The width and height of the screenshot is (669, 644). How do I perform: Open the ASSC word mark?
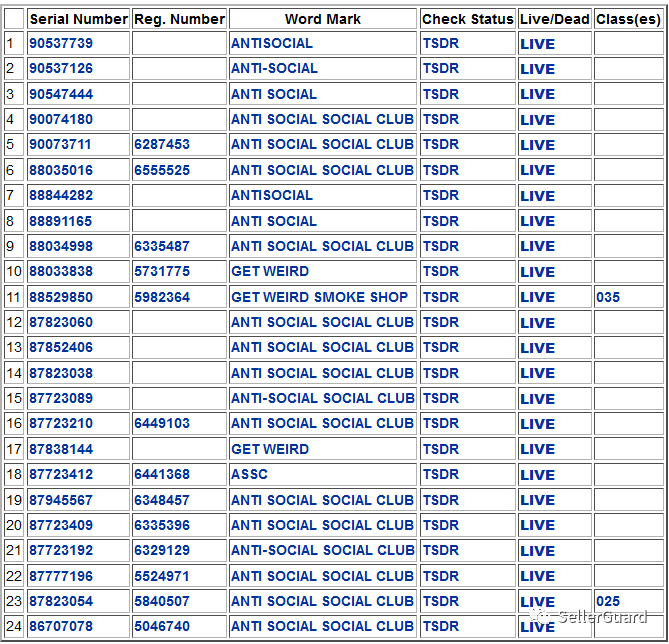click(x=249, y=474)
